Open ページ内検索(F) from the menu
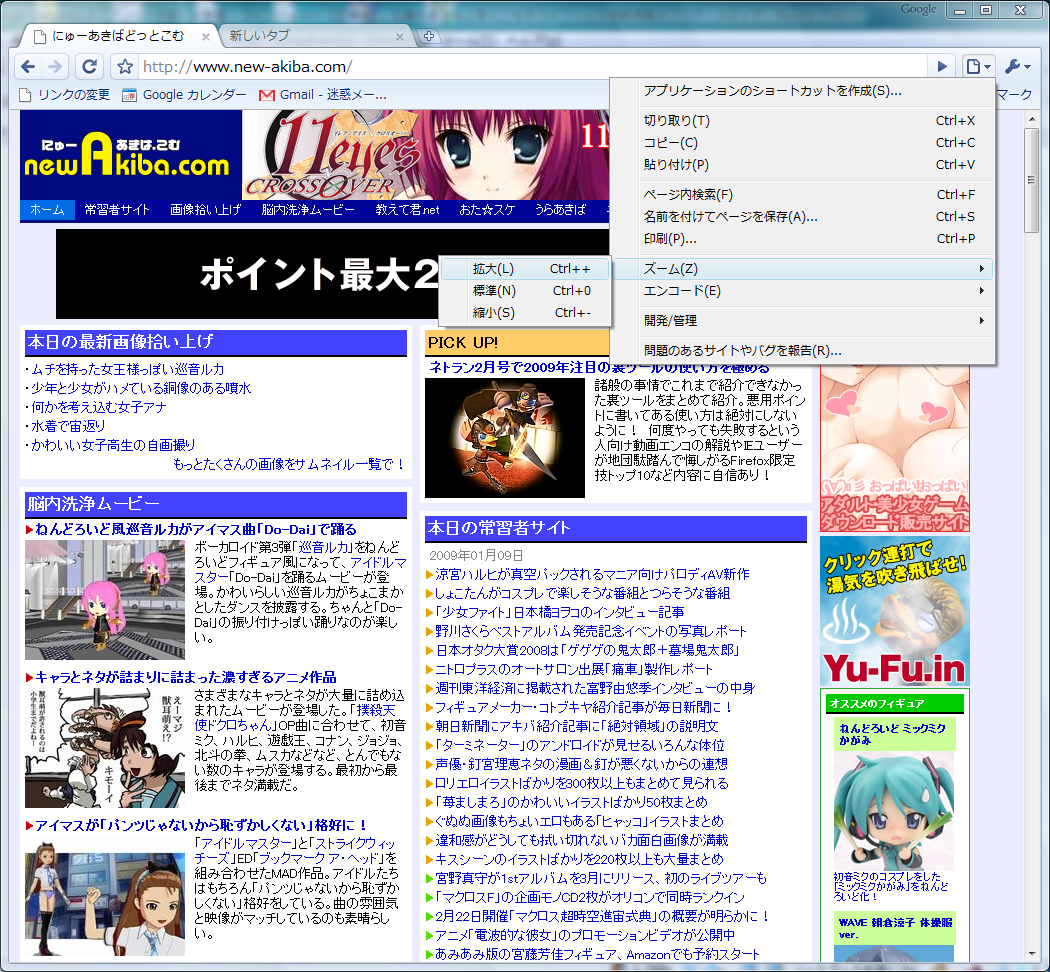 point(802,195)
